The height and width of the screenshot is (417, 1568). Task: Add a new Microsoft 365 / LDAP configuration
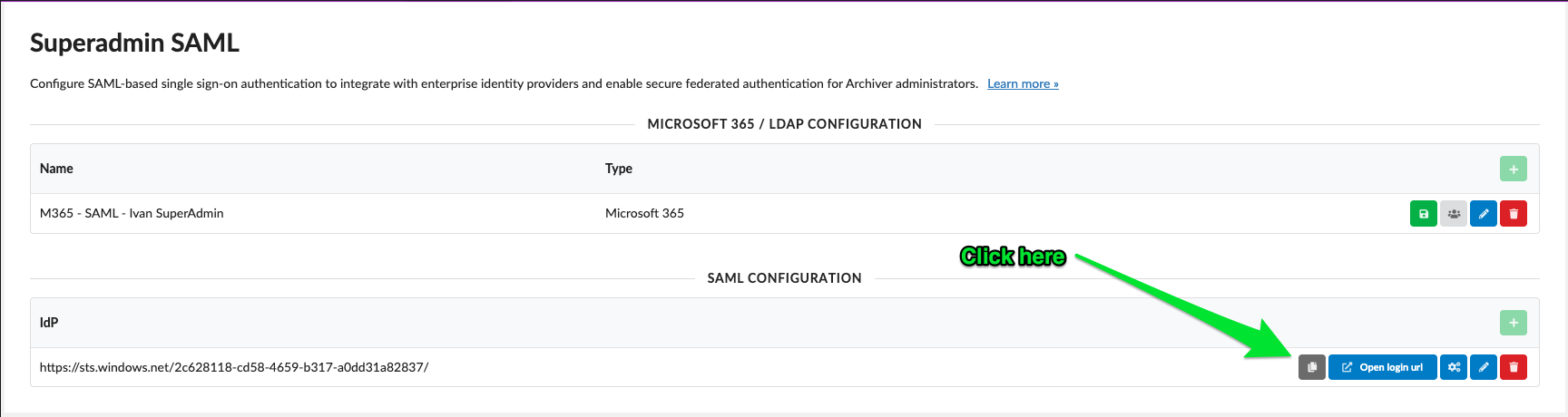coord(1514,169)
